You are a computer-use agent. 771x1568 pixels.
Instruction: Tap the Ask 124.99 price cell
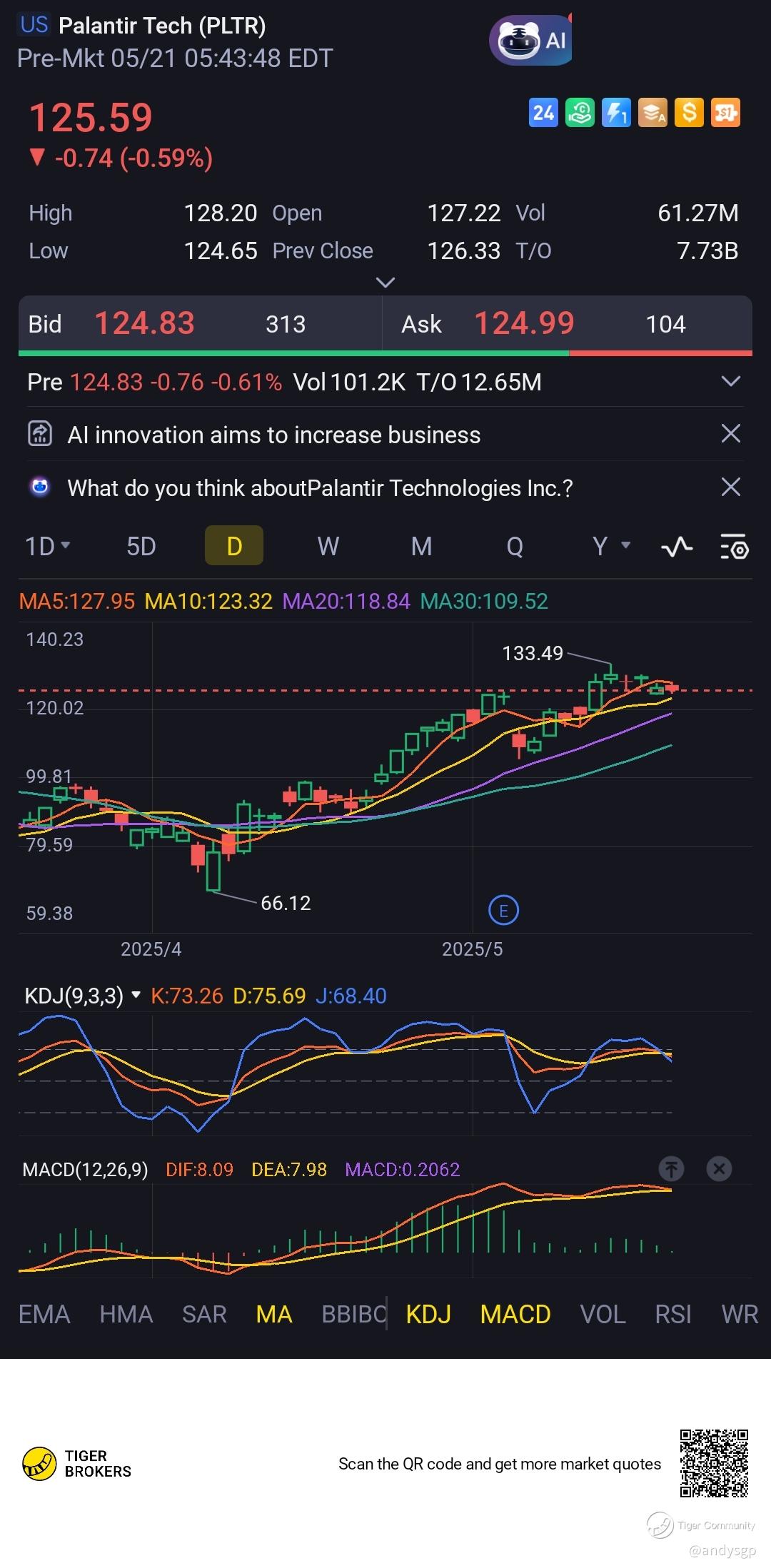pyautogui.click(x=568, y=324)
